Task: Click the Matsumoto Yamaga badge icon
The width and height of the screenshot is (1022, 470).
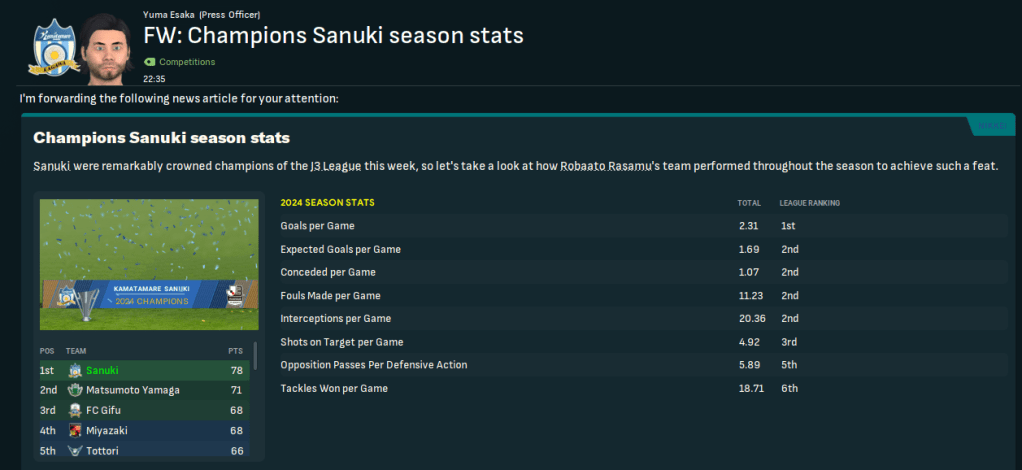Action: coord(75,390)
